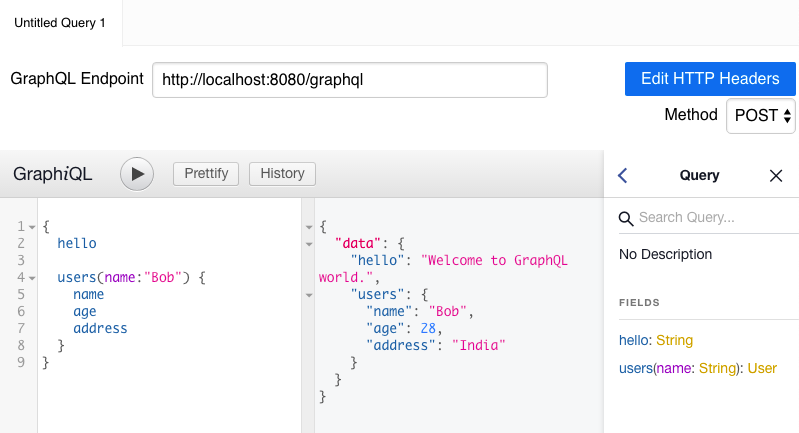The height and width of the screenshot is (433, 799).
Task: Click the Prettify button
Action: coord(206,174)
